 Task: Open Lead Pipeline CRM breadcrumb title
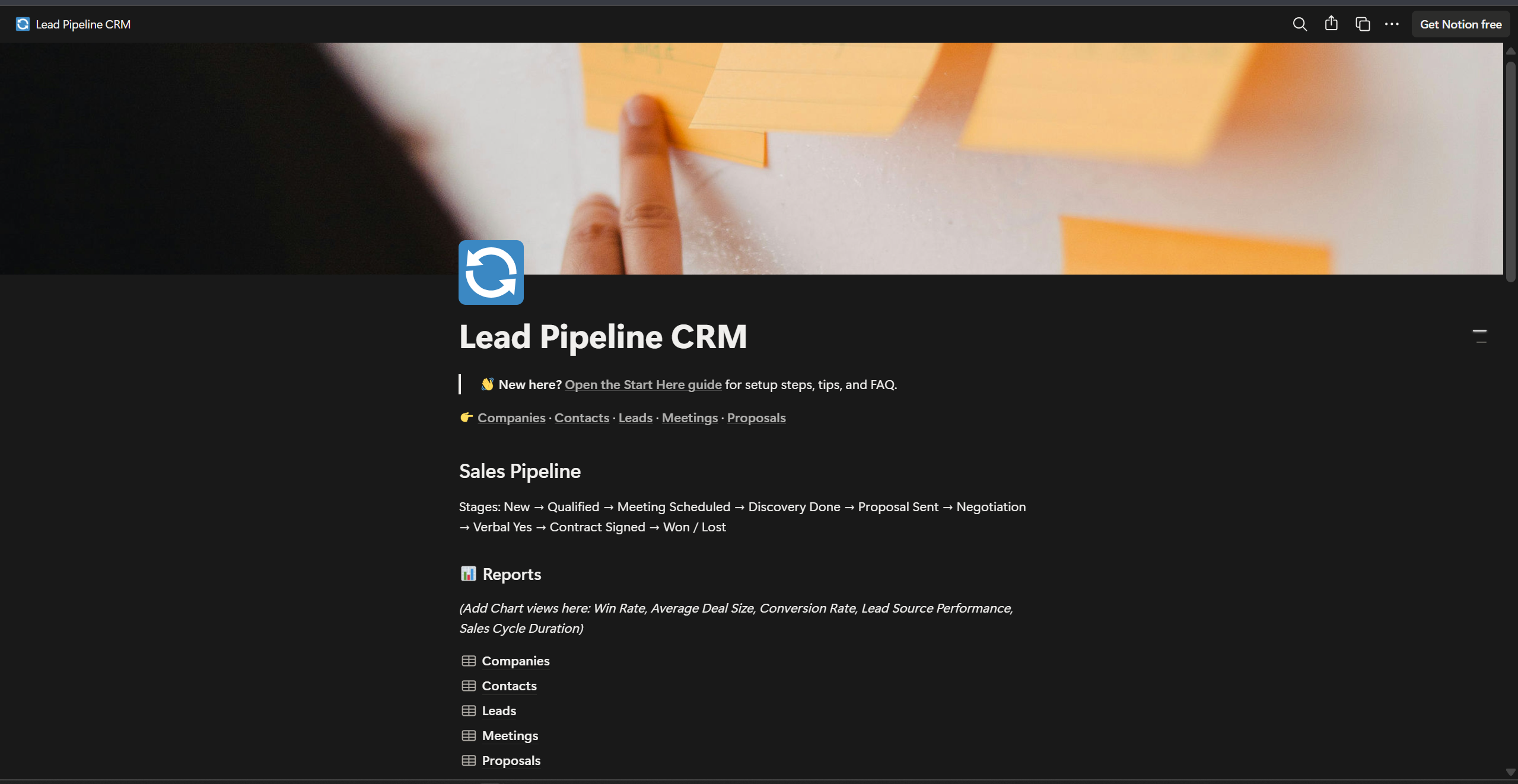[x=83, y=24]
